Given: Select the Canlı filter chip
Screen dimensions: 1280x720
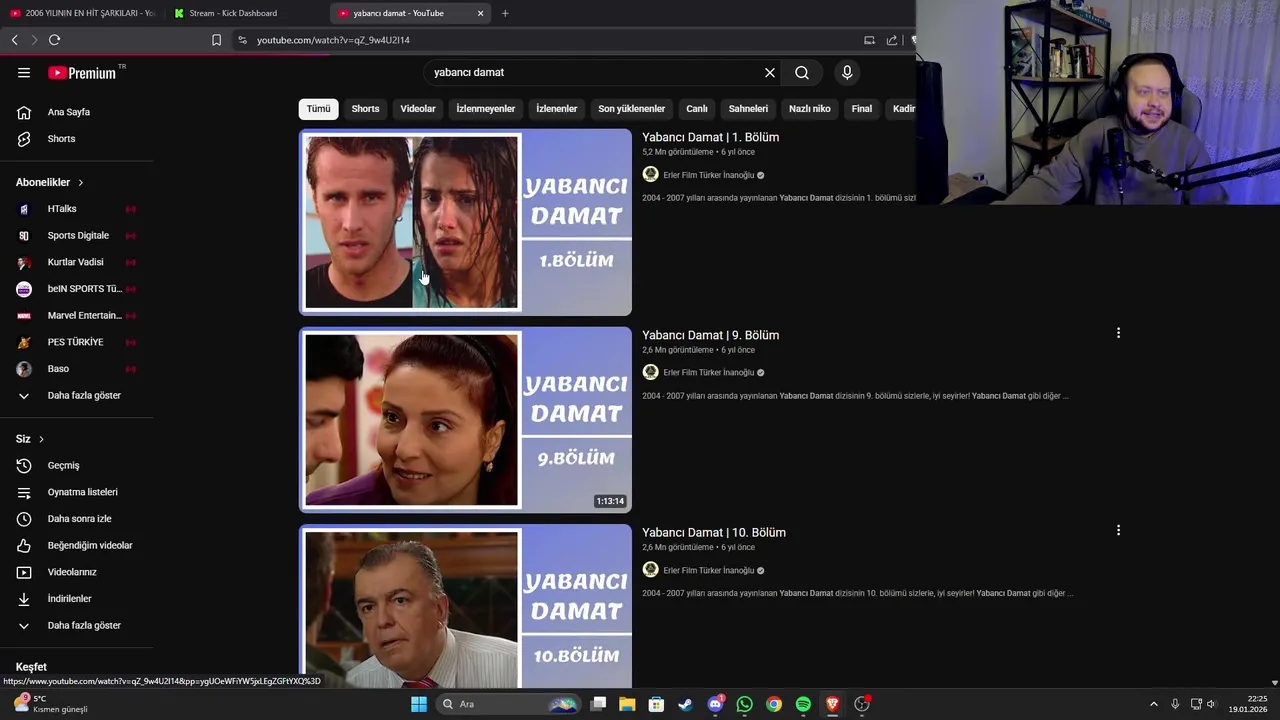Looking at the screenshot, I should pyautogui.click(x=697, y=109).
